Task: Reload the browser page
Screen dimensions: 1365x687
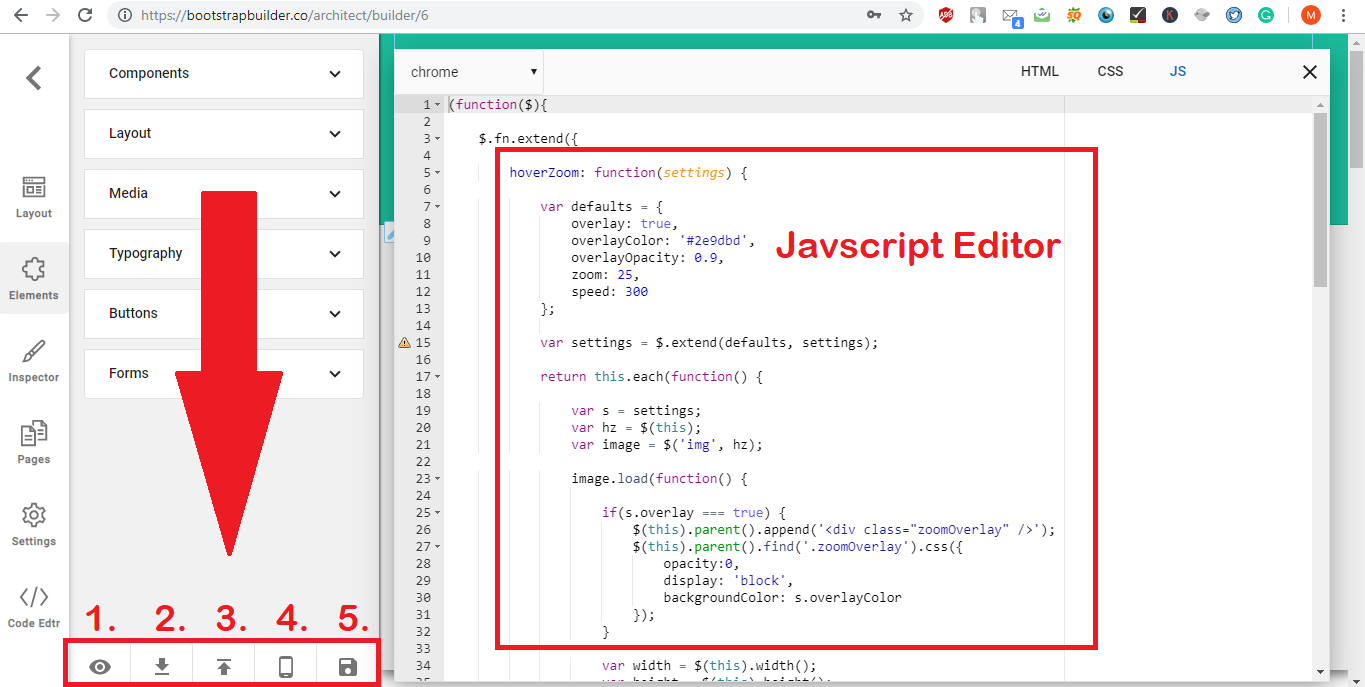Action: click(86, 15)
